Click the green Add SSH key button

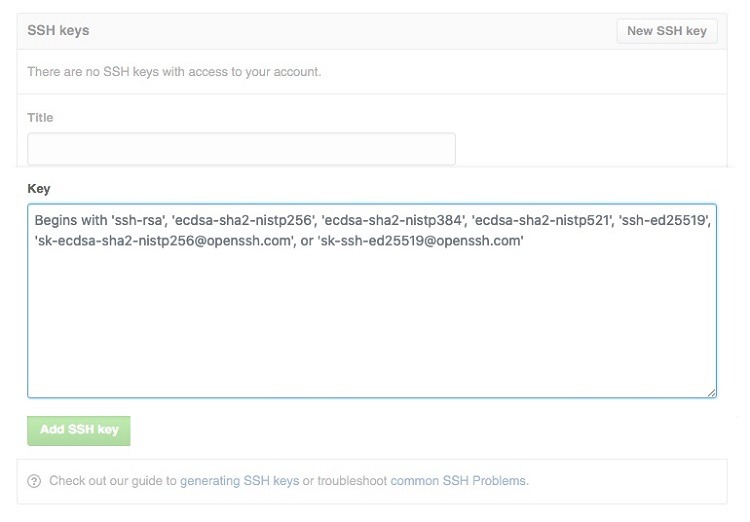click(79, 430)
